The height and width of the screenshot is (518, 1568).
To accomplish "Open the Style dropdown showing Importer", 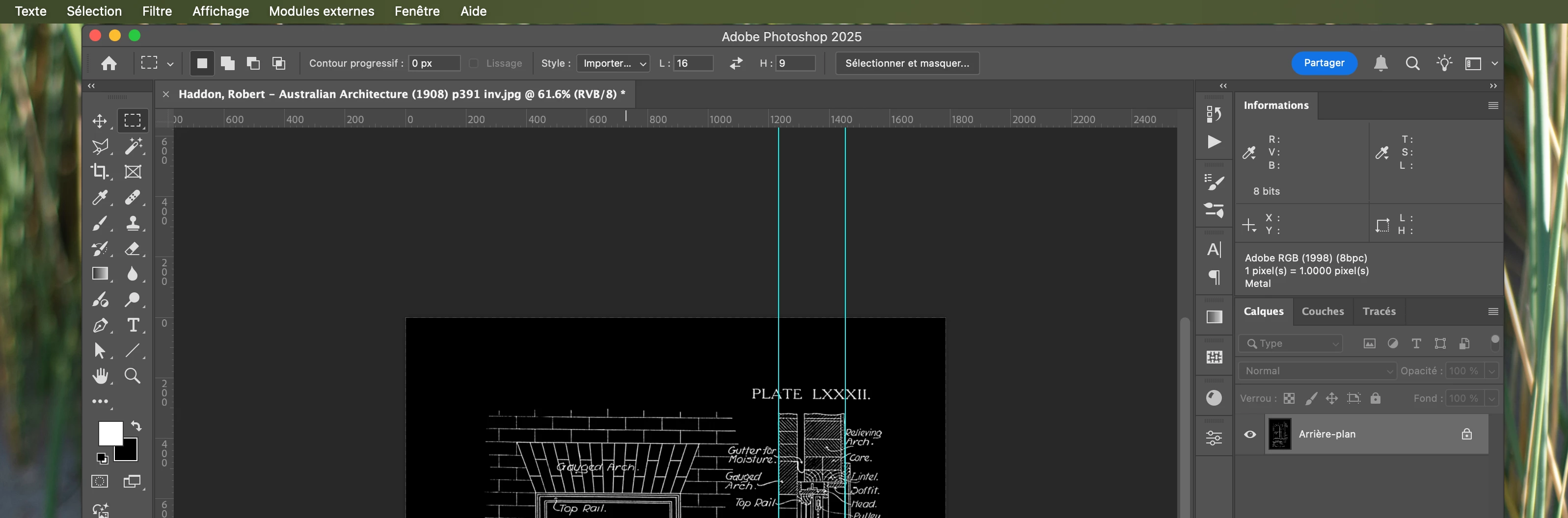I will (613, 63).
